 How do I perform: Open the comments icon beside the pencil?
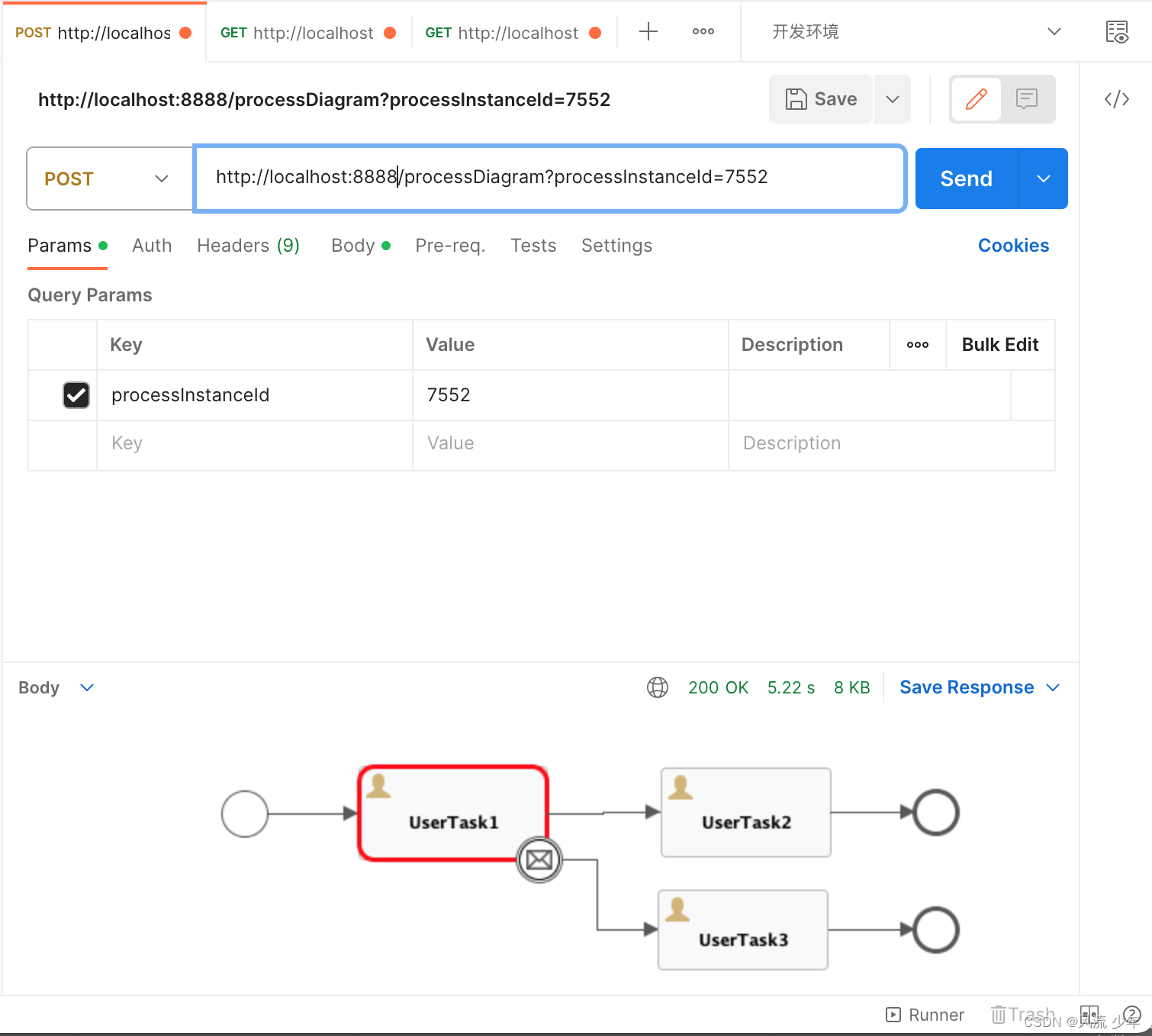pyautogui.click(x=1027, y=99)
